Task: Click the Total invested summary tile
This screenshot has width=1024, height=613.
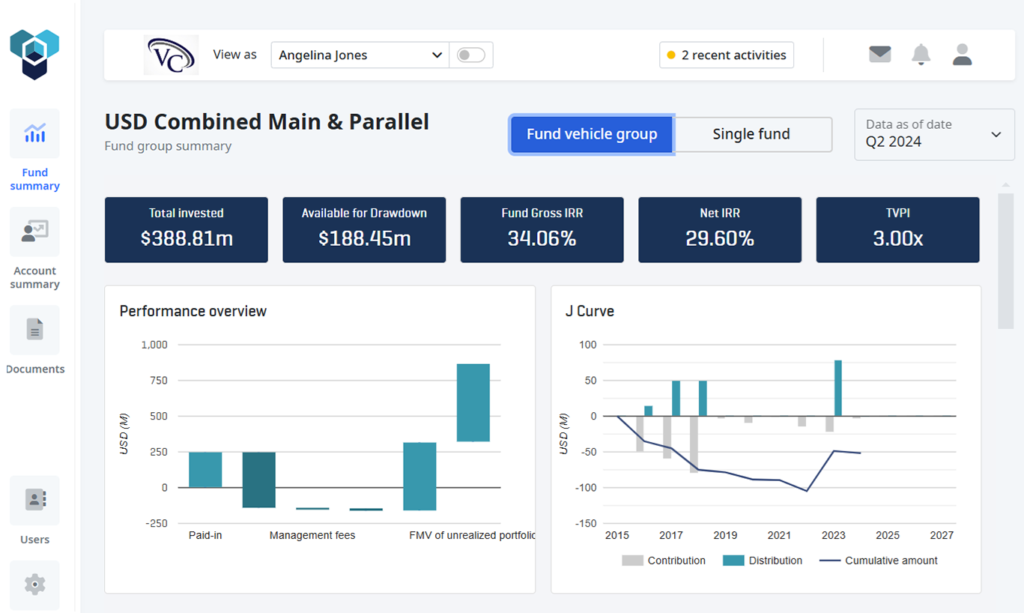Action: (x=186, y=229)
